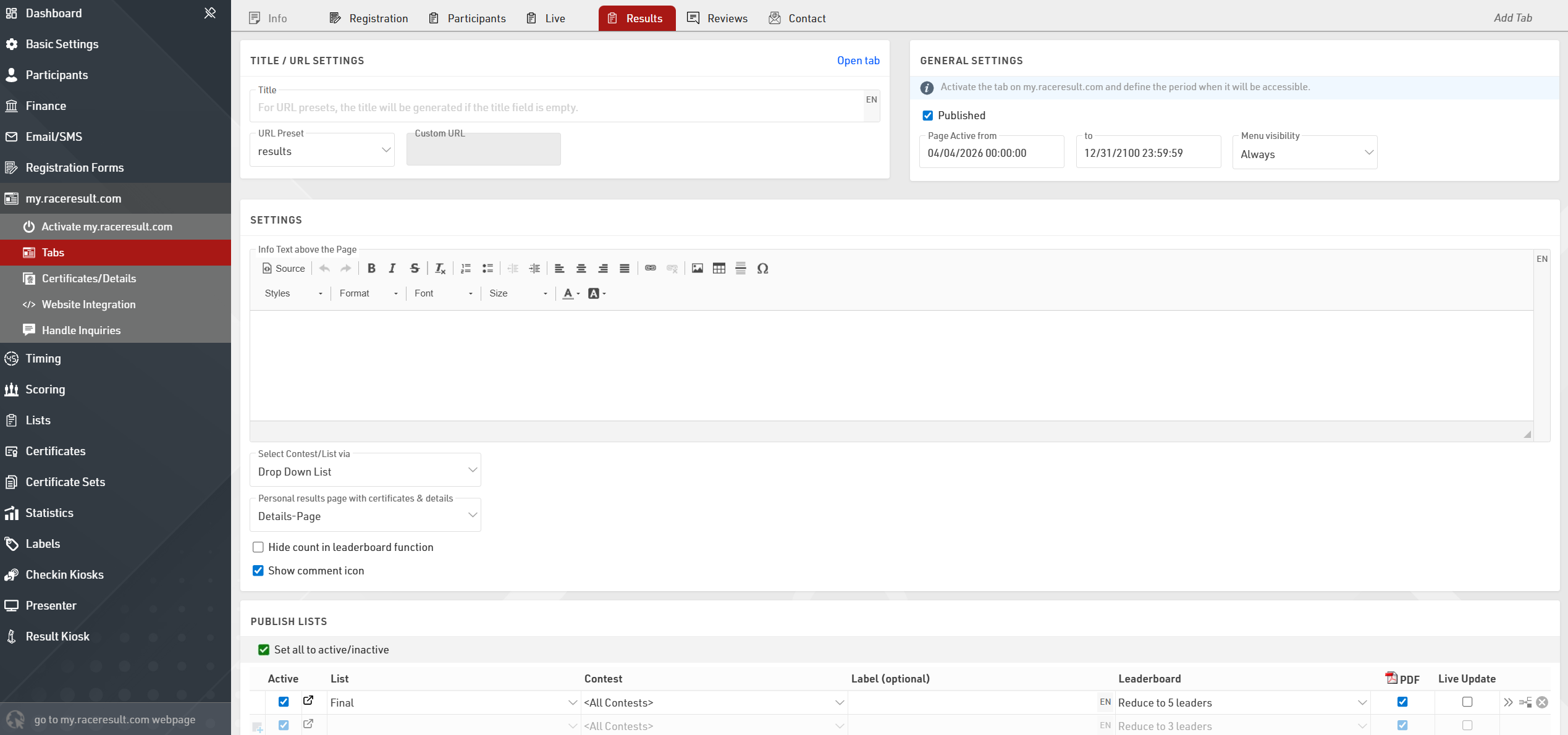This screenshot has height=735, width=1568.
Task: Toggle Show comment icon checkbox
Action: pos(258,571)
